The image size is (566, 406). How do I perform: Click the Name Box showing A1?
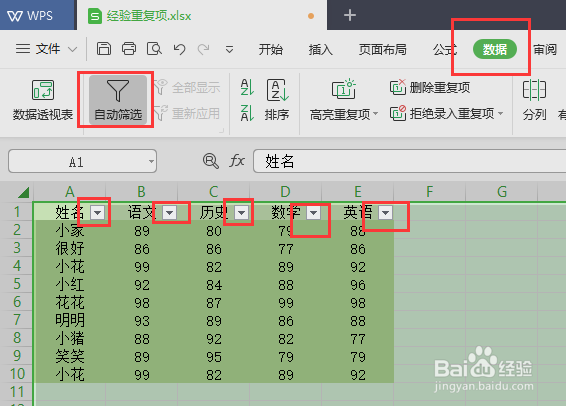click(x=77, y=161)
